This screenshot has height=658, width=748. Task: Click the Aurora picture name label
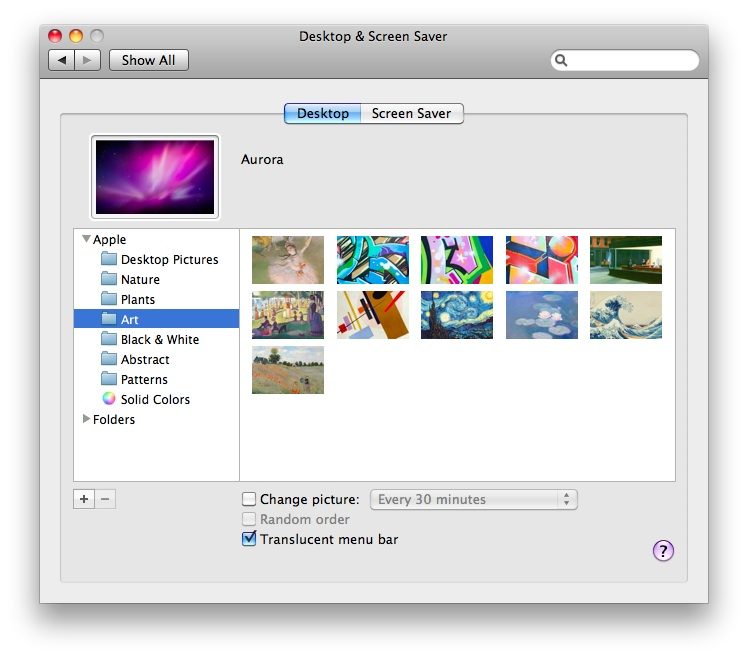[262, 159]
